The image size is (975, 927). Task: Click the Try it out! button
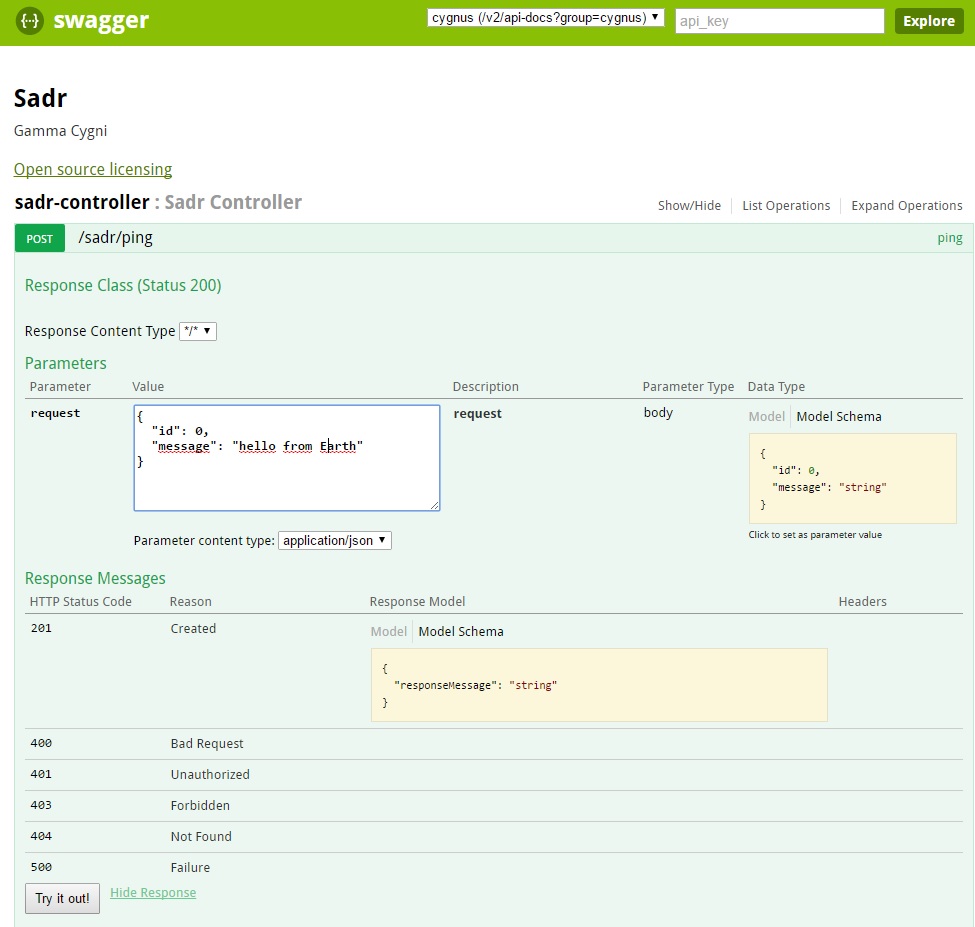click(62, 898)
